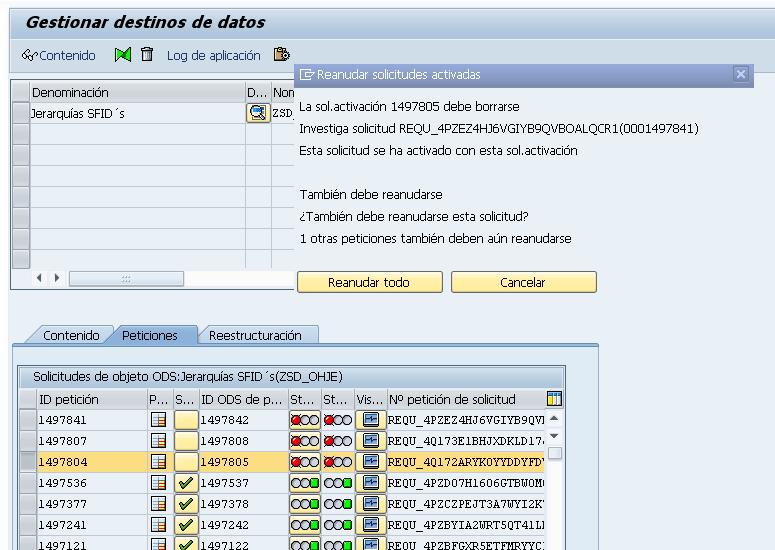The height and width of the screenshot is (550, 775).
Task: Close the Reanudar solicitudes activadas dialog
Action: [740, 74]
